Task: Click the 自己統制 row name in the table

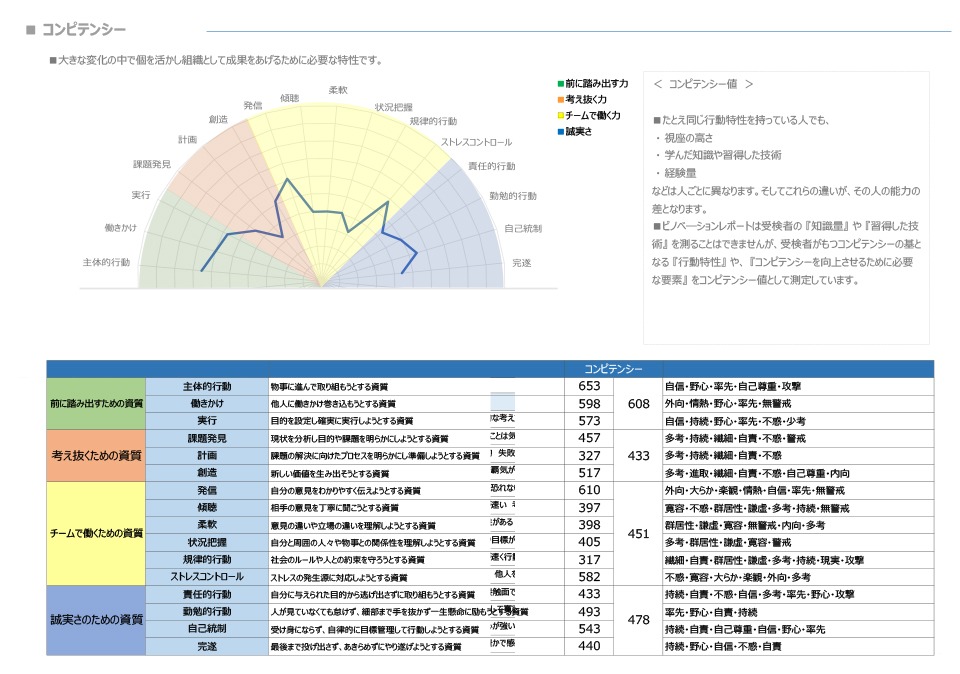Action: 207,629
